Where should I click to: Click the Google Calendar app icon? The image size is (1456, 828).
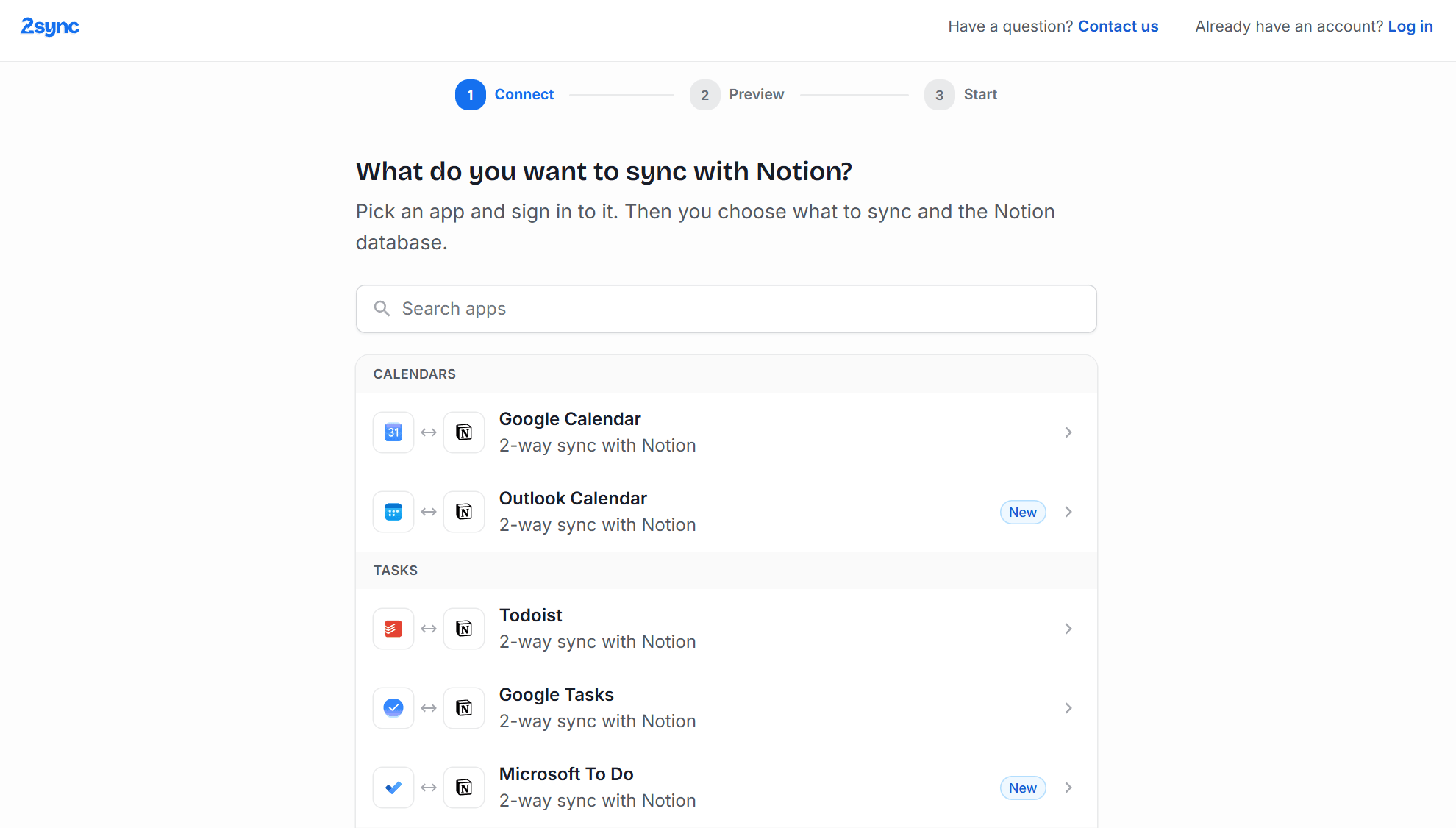coord(393,432)
